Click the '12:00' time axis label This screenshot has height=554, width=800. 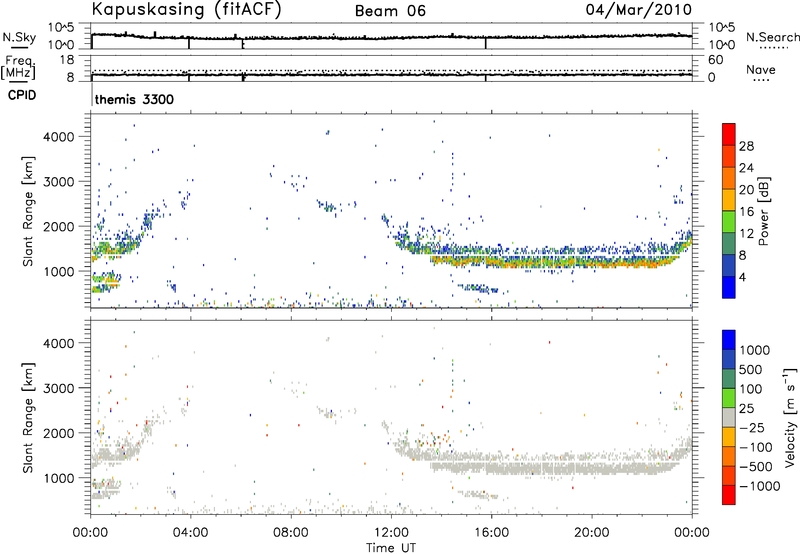[x=391, y=533]
